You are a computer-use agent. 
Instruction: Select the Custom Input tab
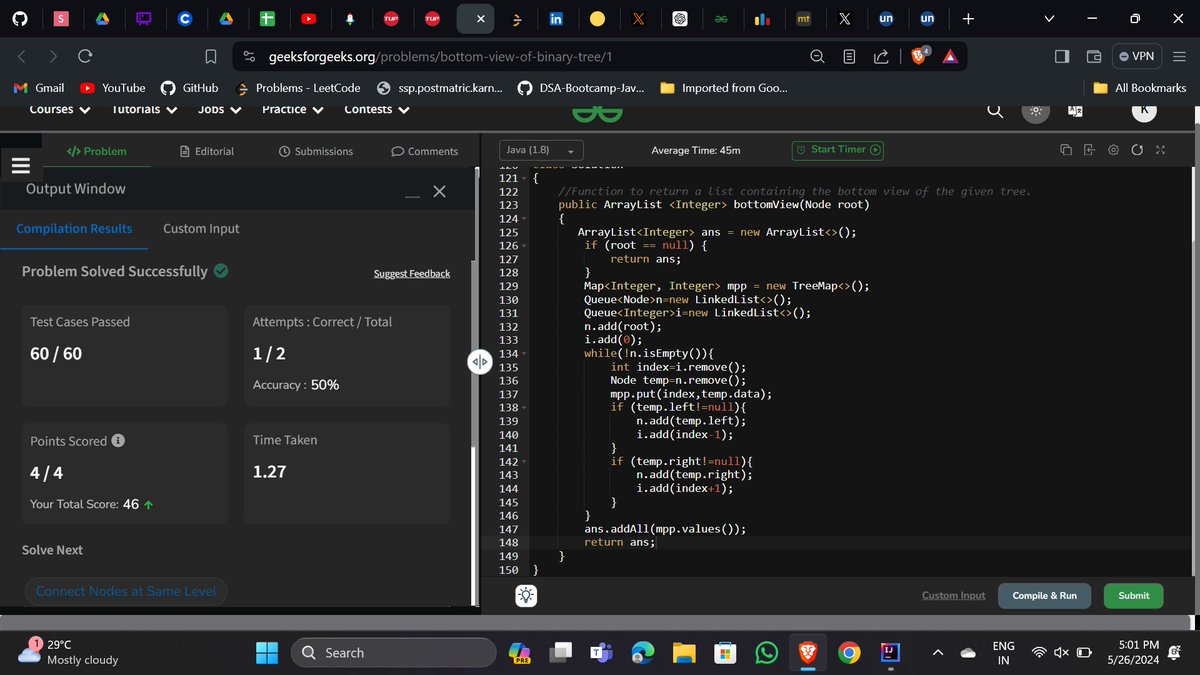[x=201, y=228]
